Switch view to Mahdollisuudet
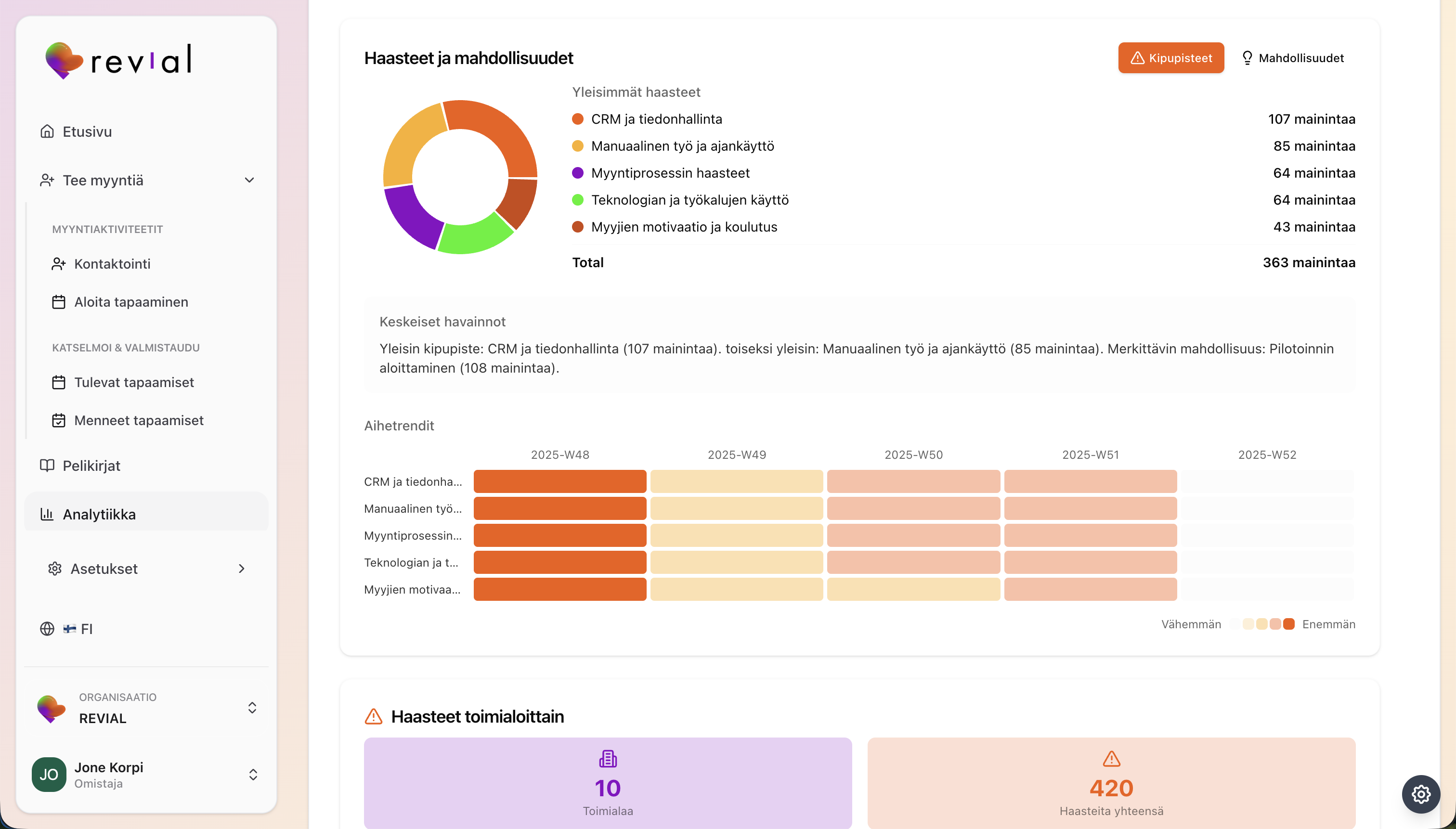 coord(1293,57)
